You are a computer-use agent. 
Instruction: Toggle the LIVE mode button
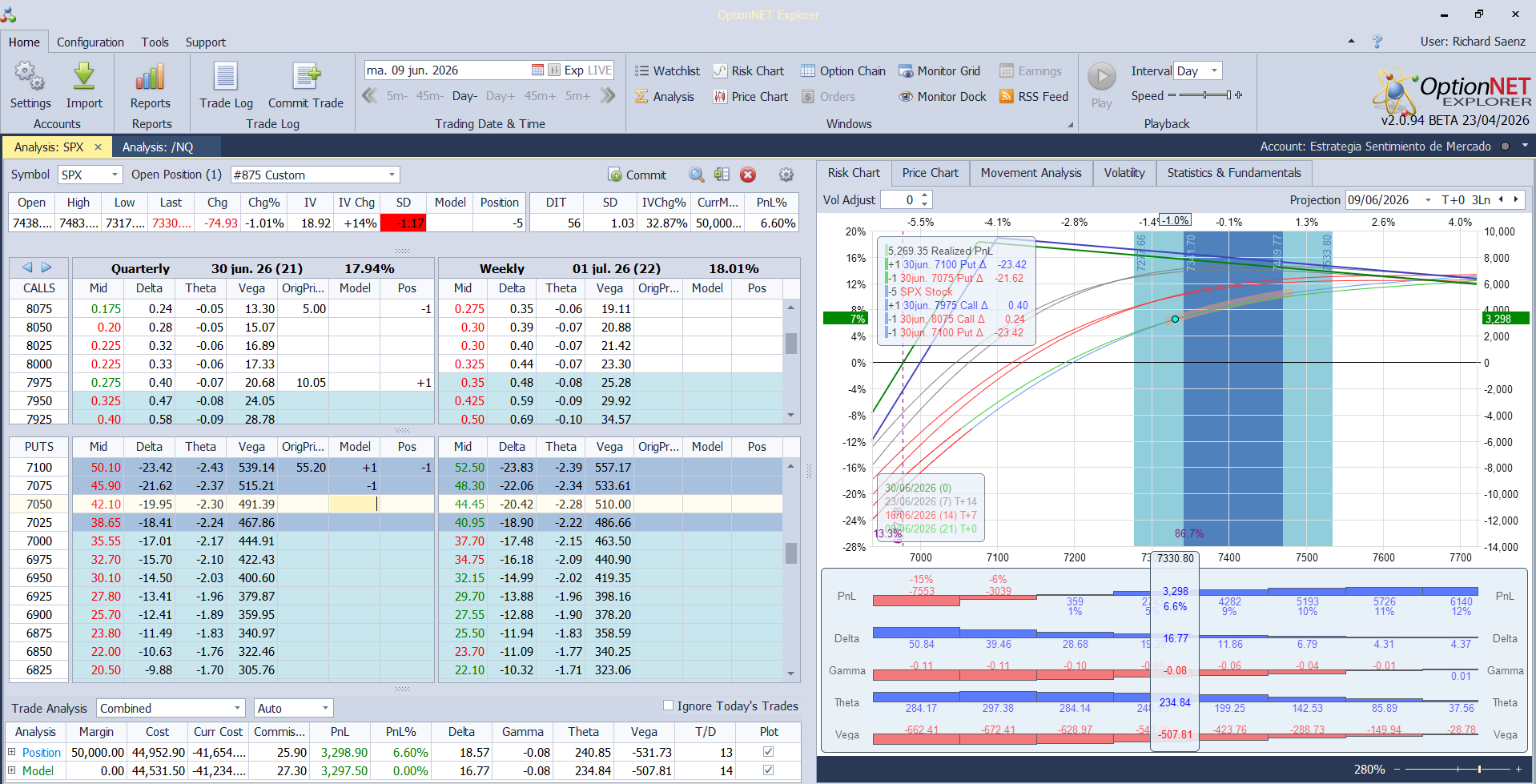pos(600,70)
